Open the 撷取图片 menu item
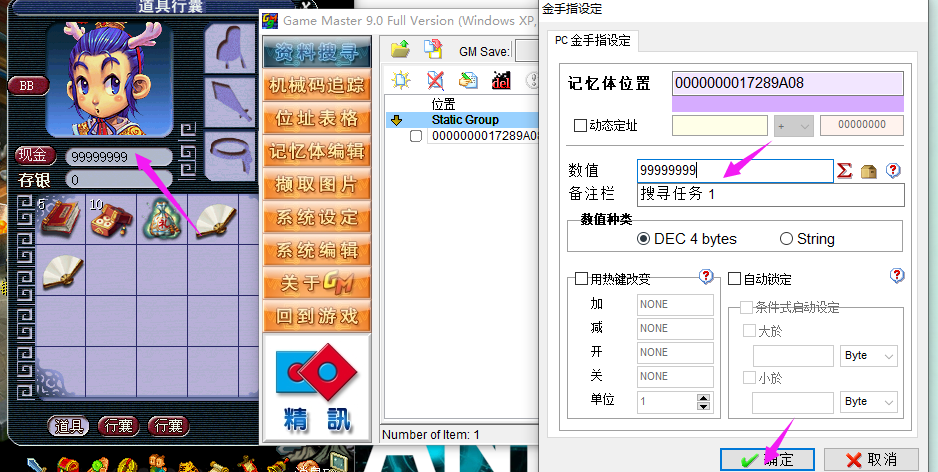Screen dimensions: 938x472 coord(316,184)
